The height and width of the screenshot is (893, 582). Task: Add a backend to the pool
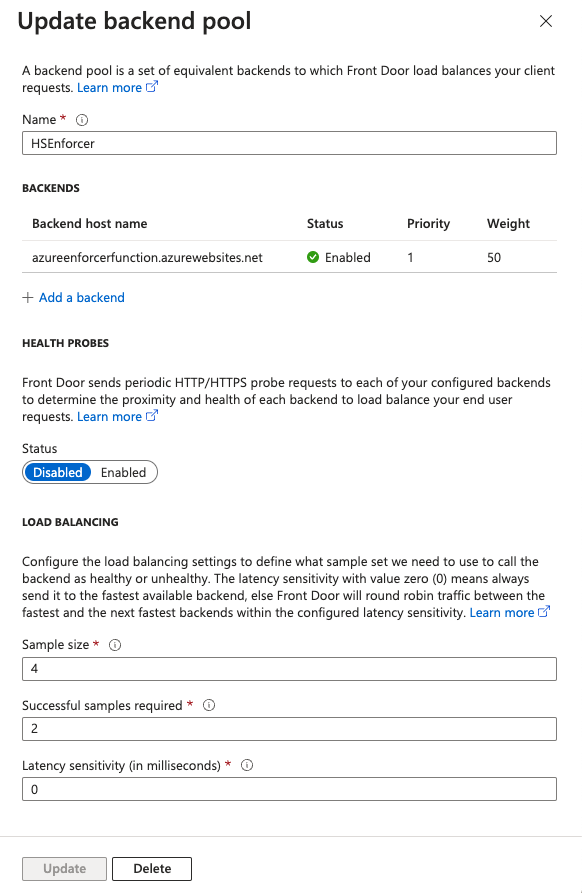coord(81,298)
